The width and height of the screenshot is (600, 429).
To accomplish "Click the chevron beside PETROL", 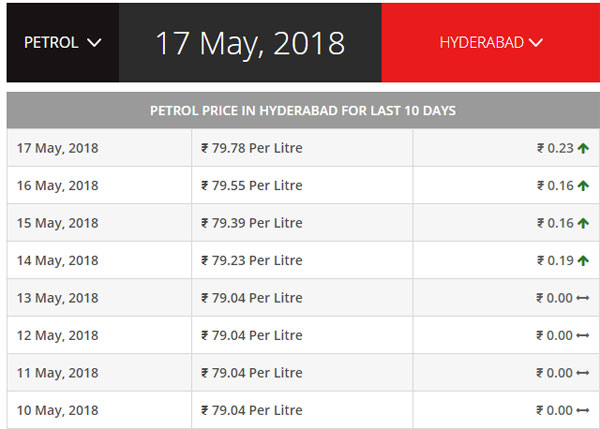I will (x=94, y=42).
